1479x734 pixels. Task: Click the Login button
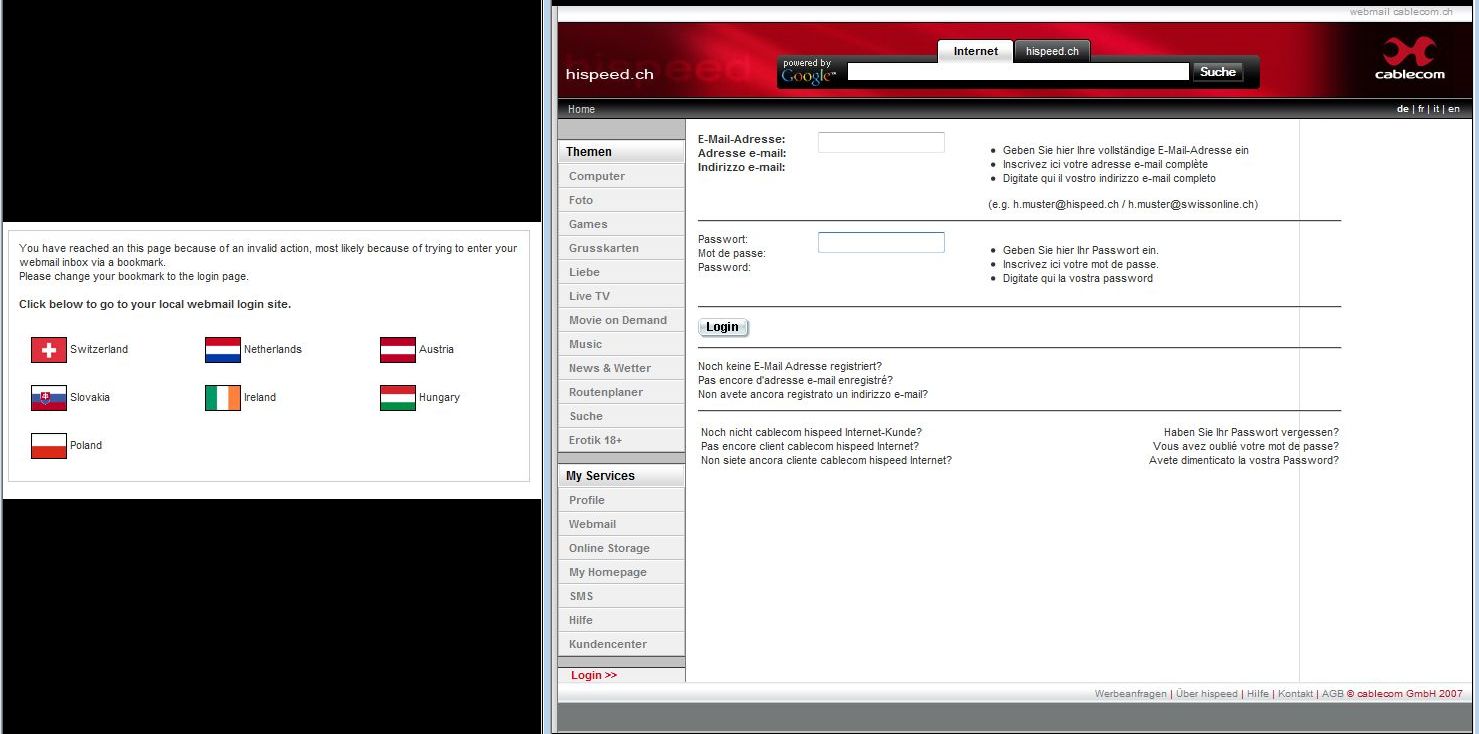pyautogui.click(x=722, y=327)
